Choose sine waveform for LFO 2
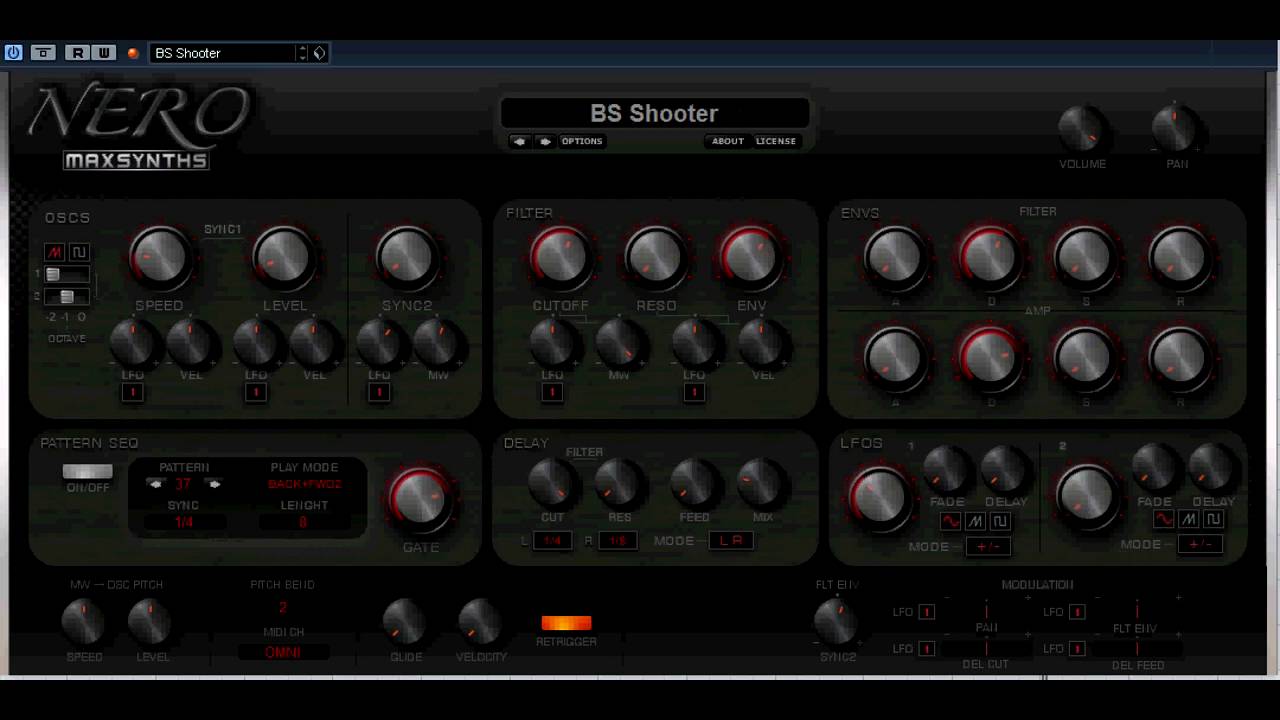The height and width of the screenshot is (720, 1280). (1163, 519)
